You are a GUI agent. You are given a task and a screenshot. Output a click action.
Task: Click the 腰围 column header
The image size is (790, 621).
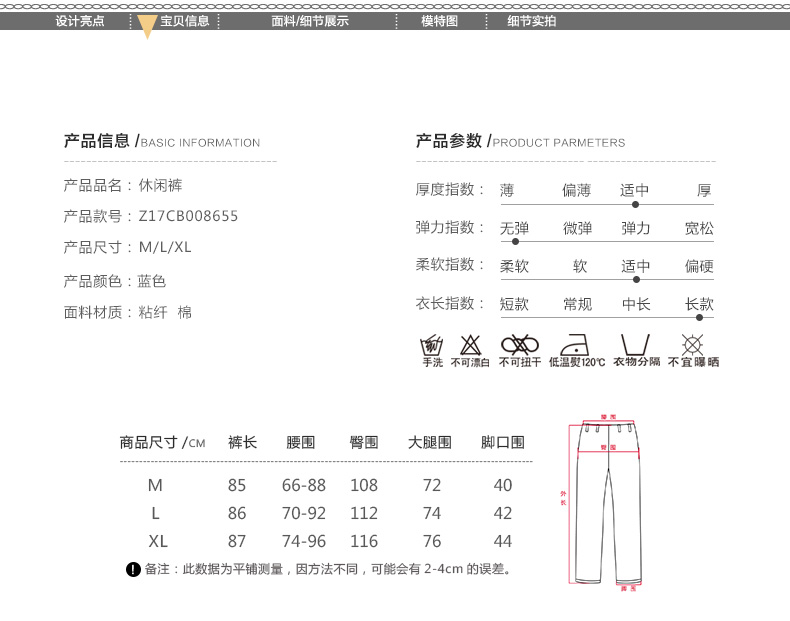300,442
